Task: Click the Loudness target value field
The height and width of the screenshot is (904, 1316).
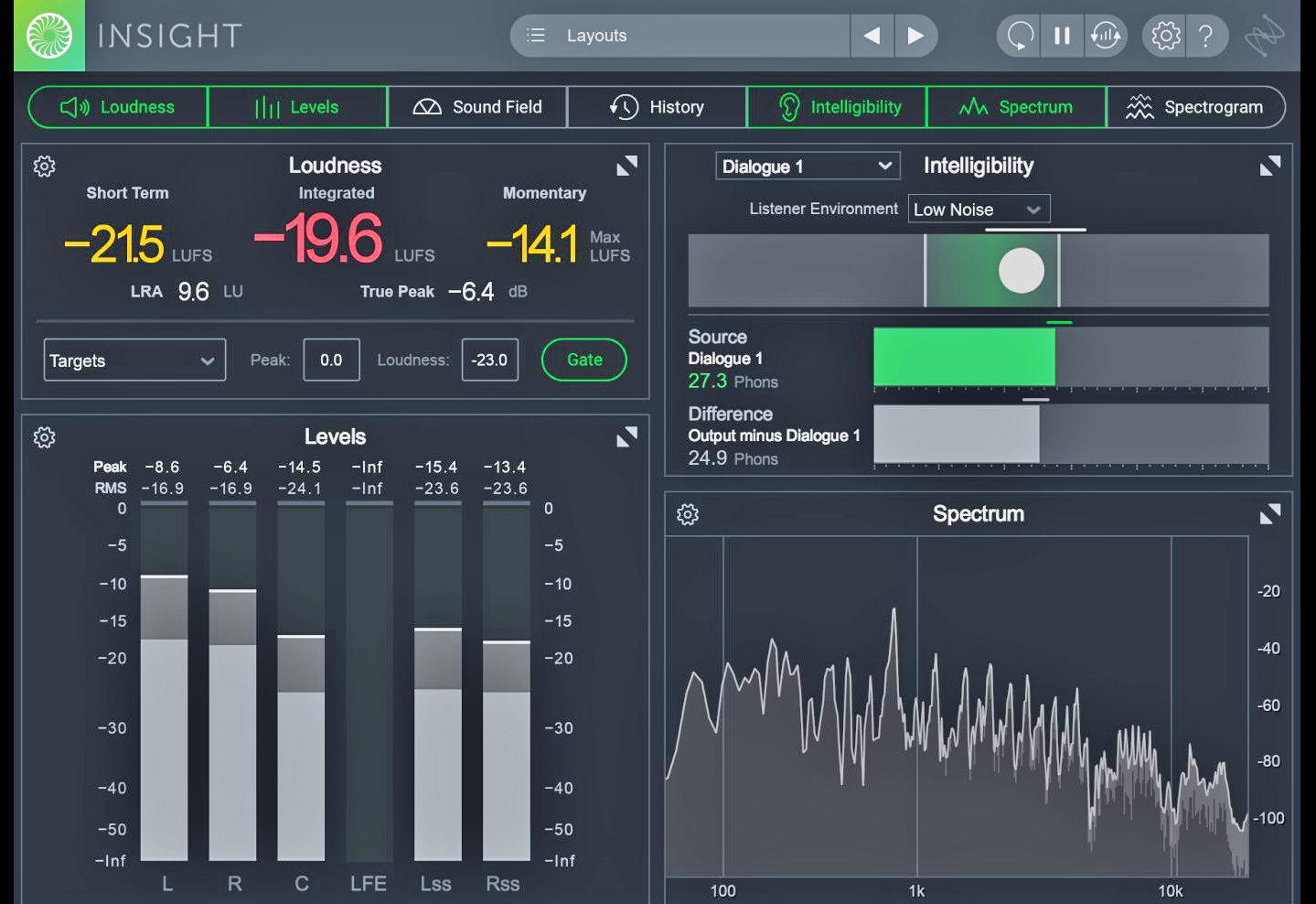Action: click(489, 360)
